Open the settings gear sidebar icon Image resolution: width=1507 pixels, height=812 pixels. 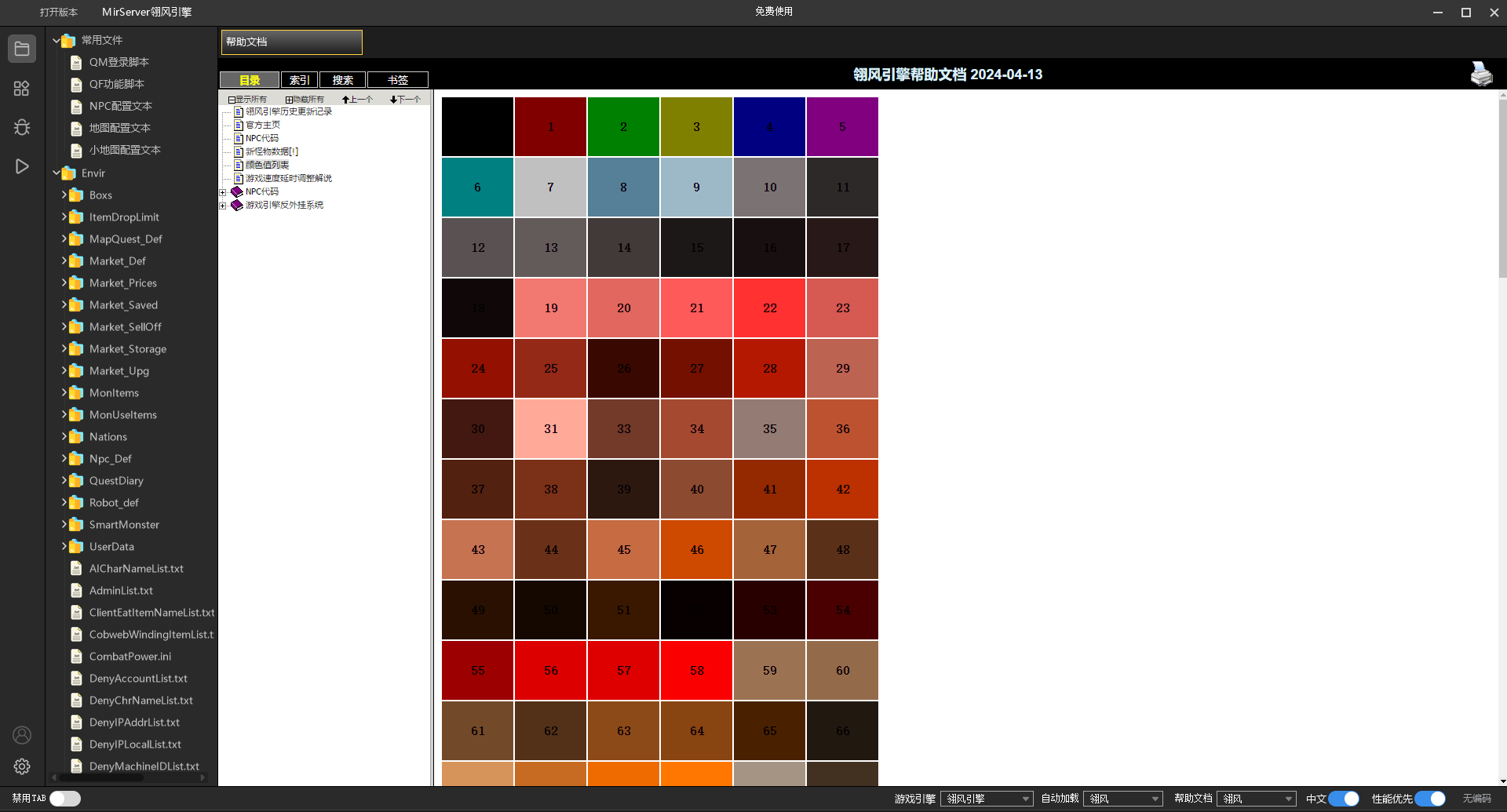pyautogui.click(x=22, y=766)
